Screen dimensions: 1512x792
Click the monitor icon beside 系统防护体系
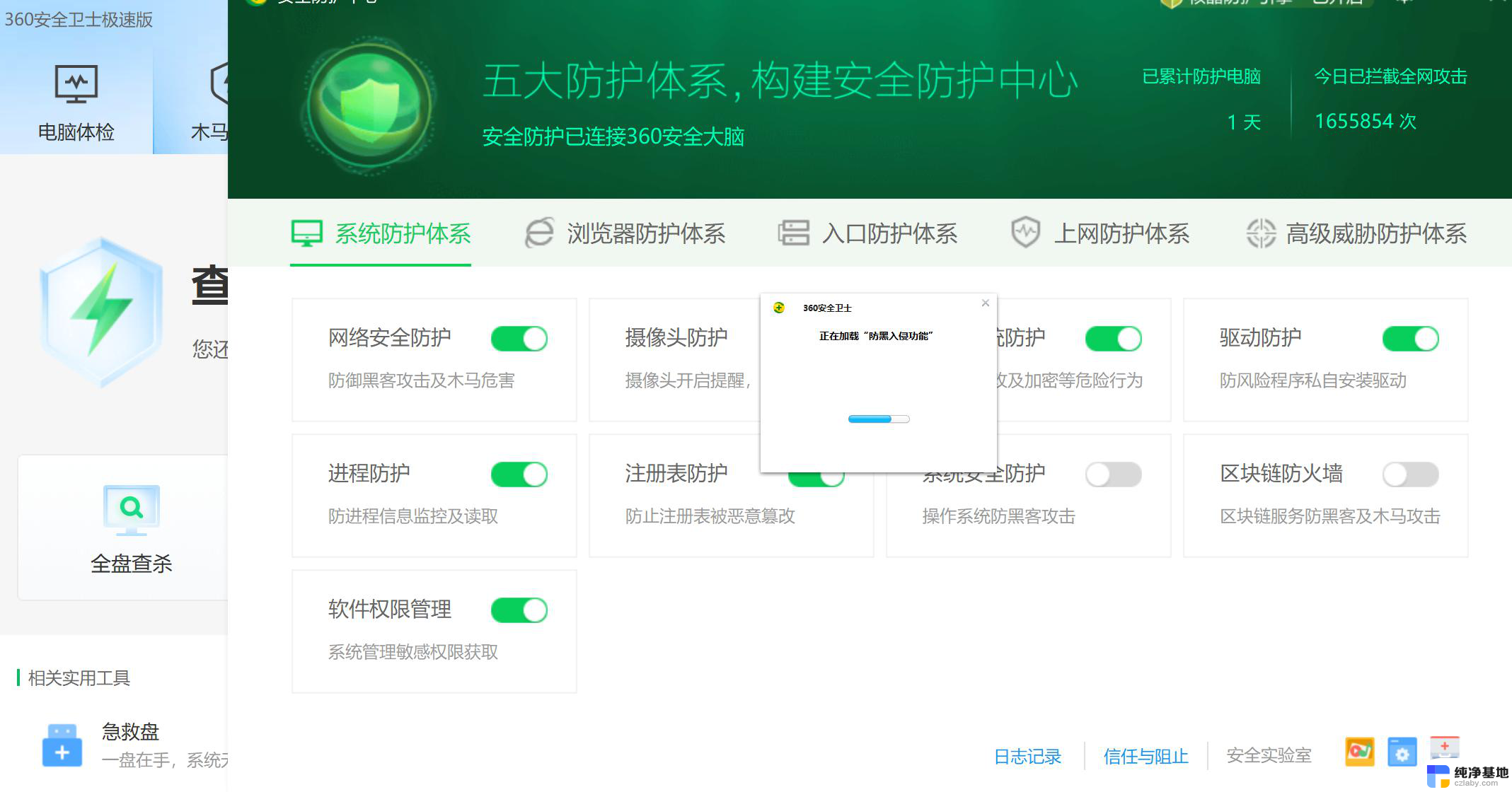tap(307, 233)
